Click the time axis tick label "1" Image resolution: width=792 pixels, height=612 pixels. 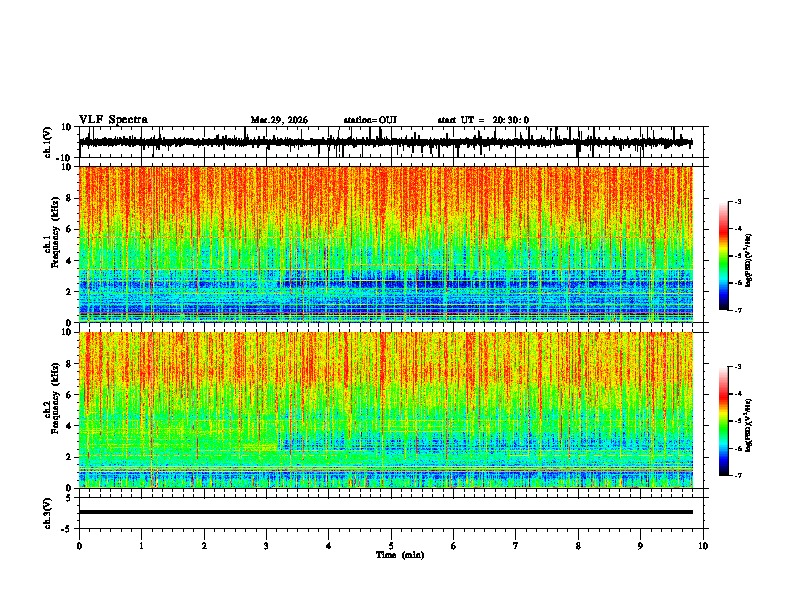click(141, 546)
